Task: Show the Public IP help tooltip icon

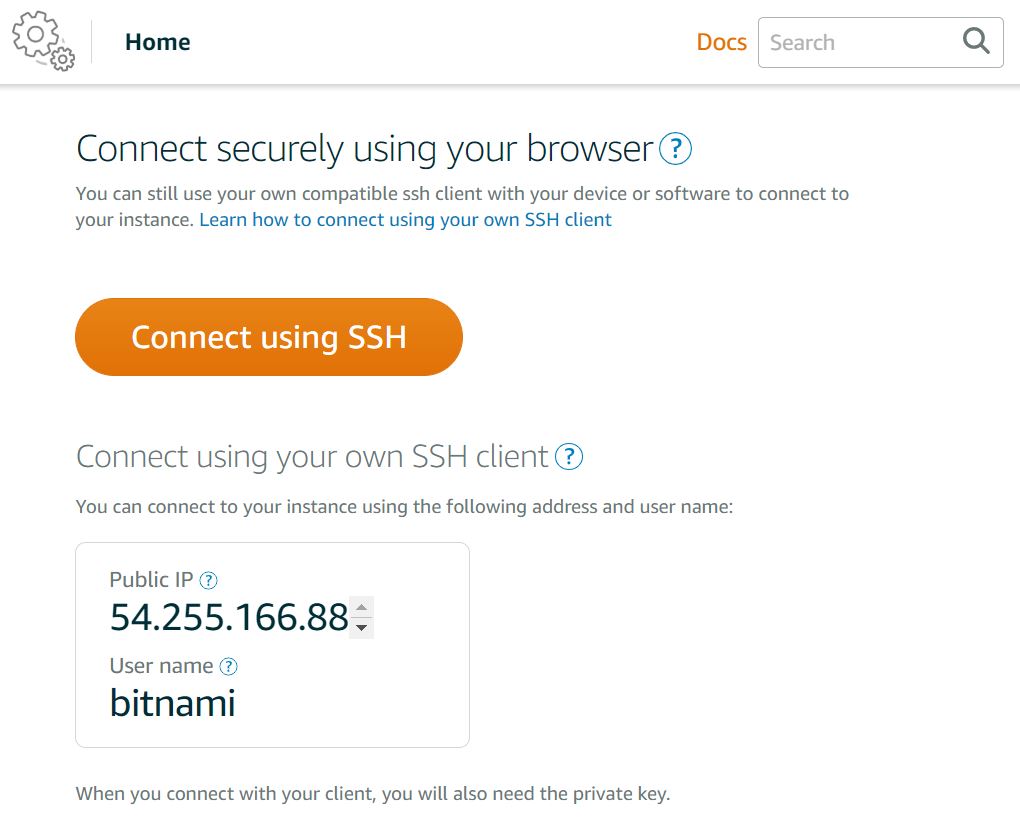Action: pyautogui.click(x=208, y=580)
